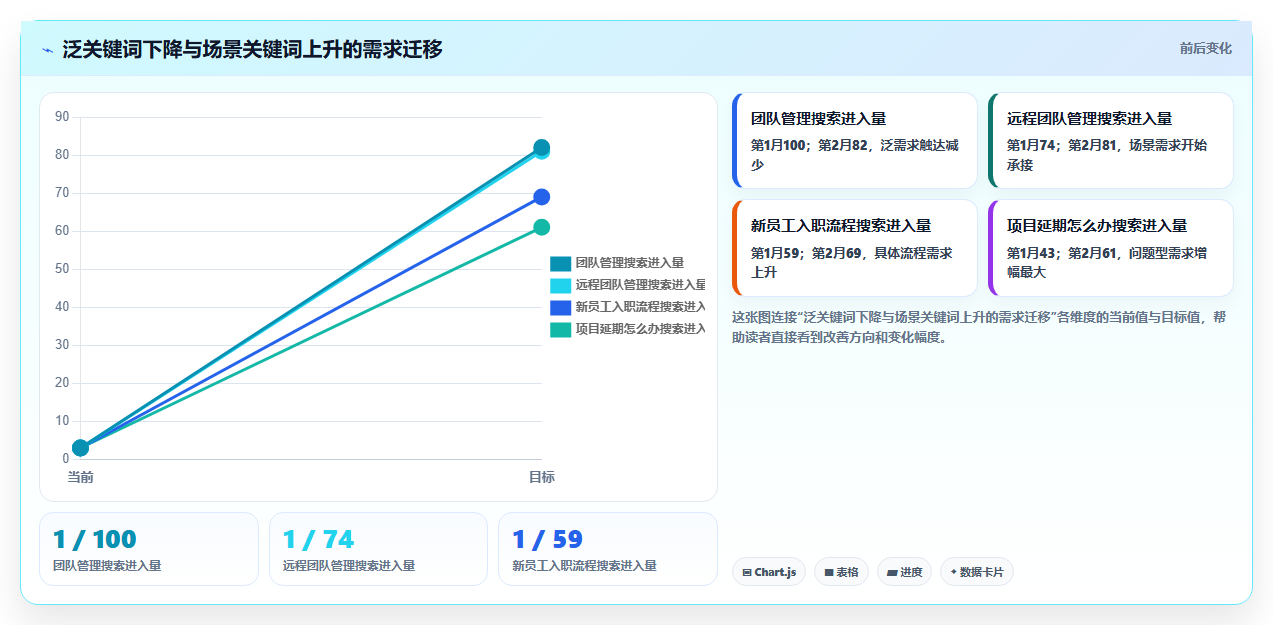Click legend label 团队管理搜索进入量
This screenshot has width=1273, height=625.
[629, 263]
